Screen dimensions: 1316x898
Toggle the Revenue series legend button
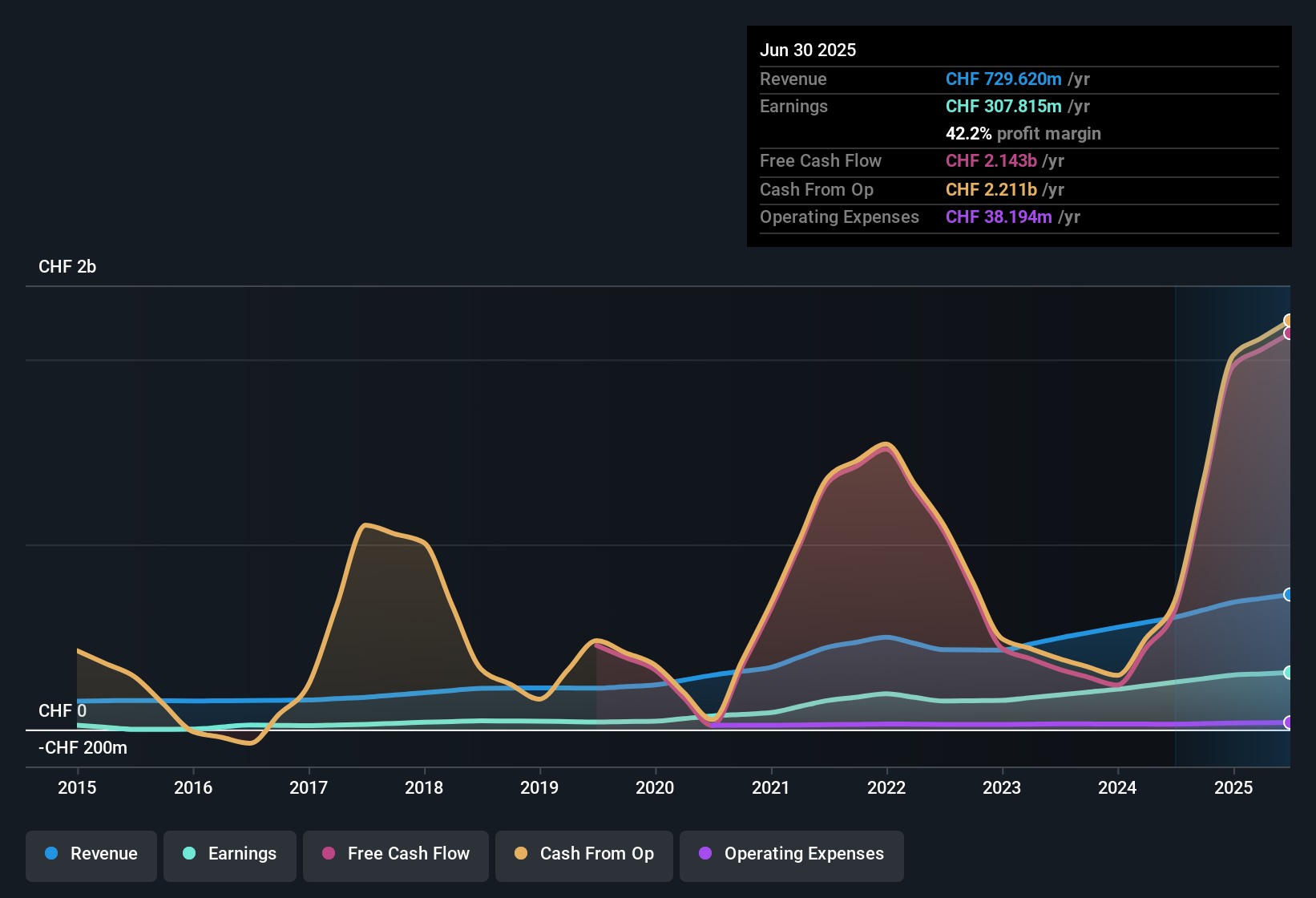(91, 855)
